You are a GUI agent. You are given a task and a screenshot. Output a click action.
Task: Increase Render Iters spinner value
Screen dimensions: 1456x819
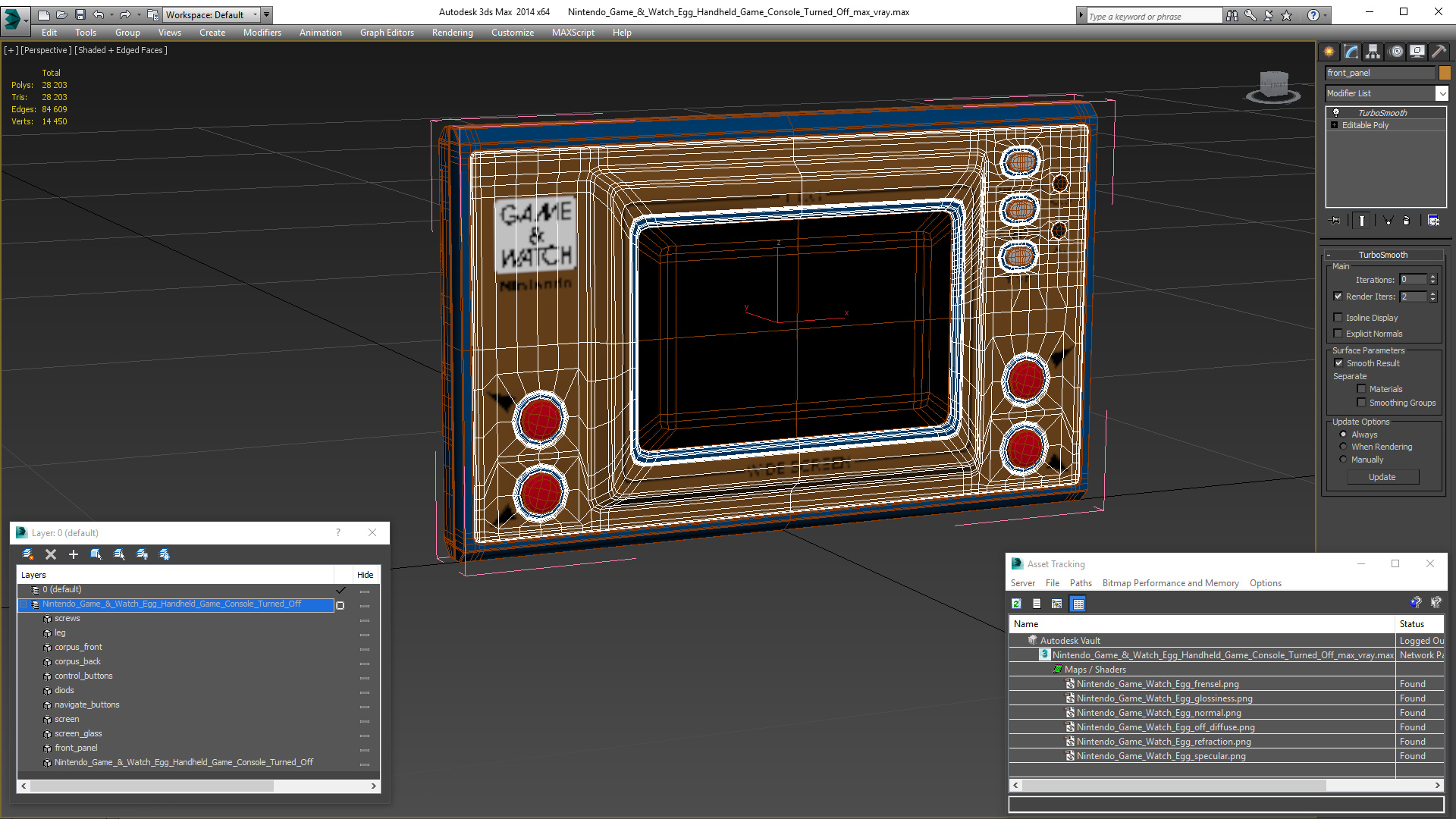tap(1432, 293)
